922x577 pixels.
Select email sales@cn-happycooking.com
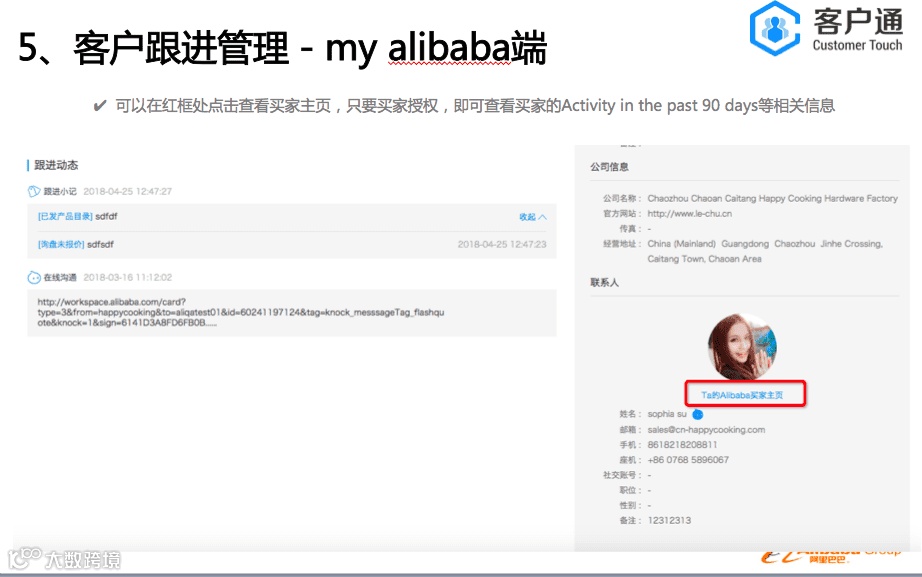(x=706, y=430)
